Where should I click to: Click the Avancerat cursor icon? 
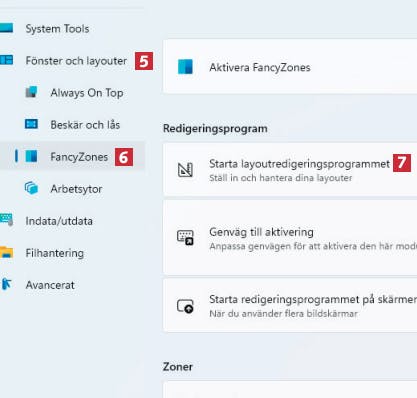pyautogui.click(x=6, y=284)
